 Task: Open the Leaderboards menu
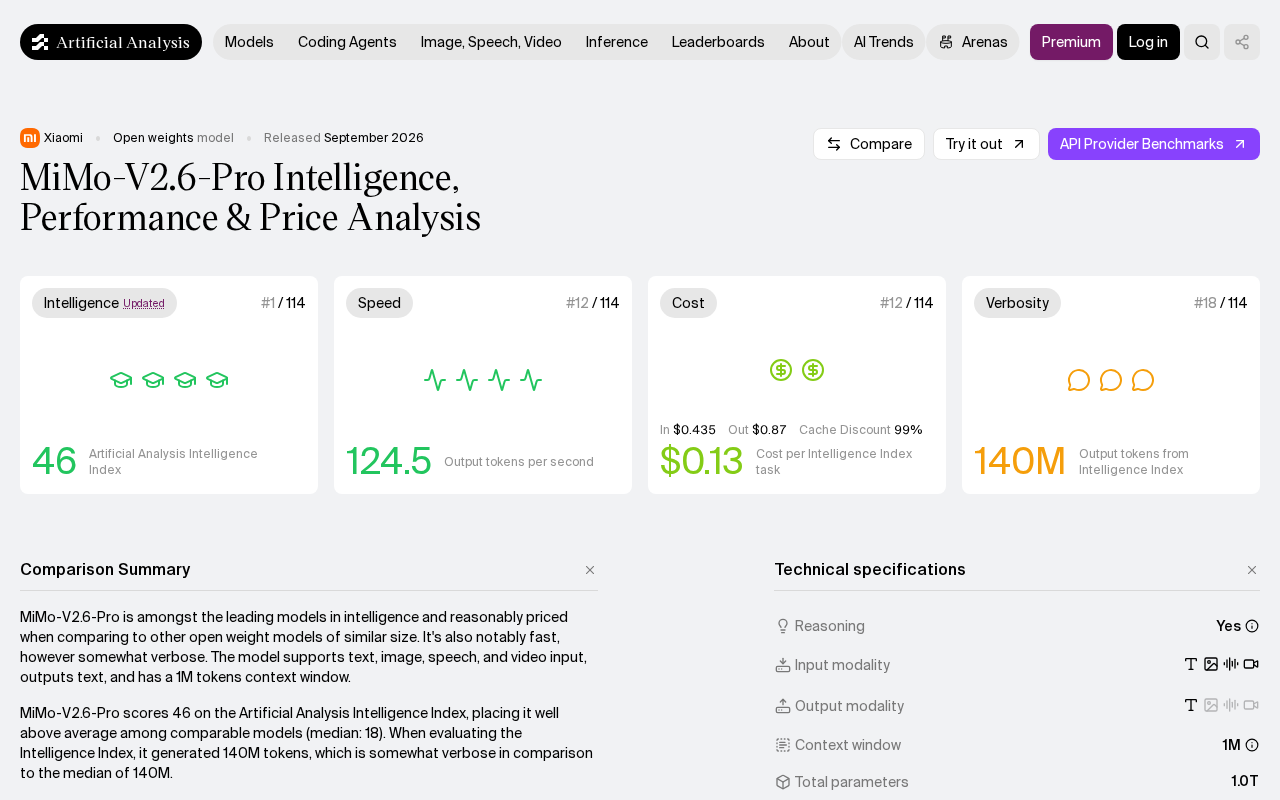click(718, 42)
